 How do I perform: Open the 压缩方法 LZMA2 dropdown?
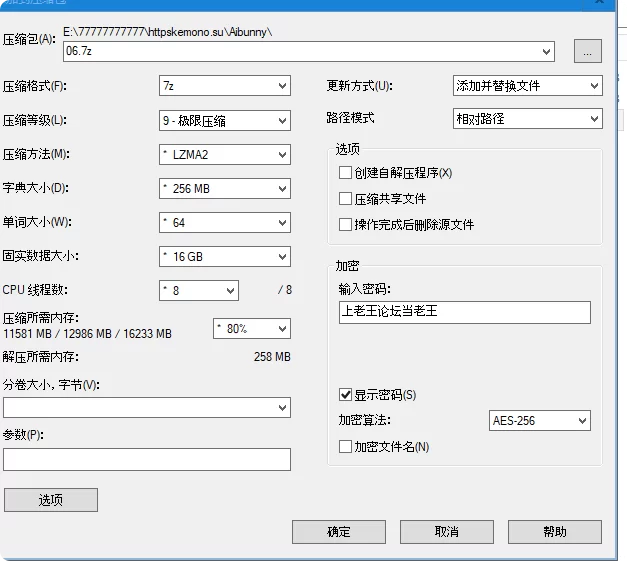(x=225, y=154)
